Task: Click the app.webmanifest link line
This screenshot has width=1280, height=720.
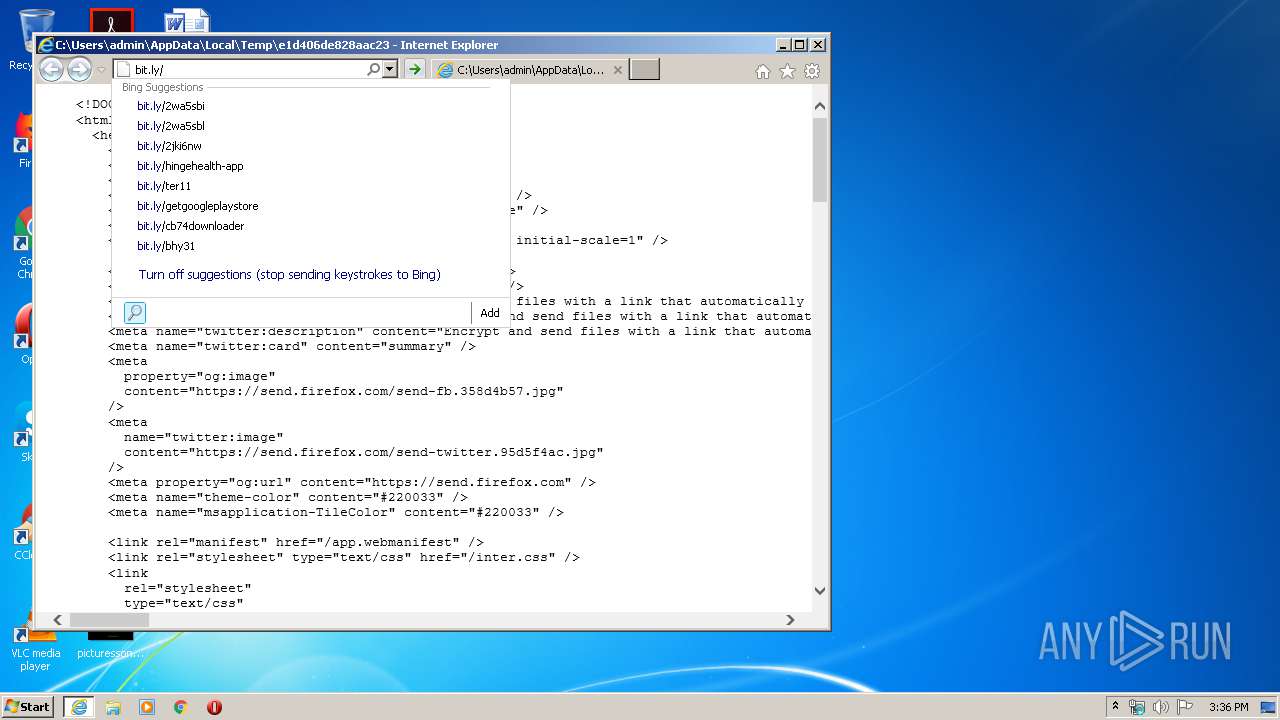Action: pos(296,542)
